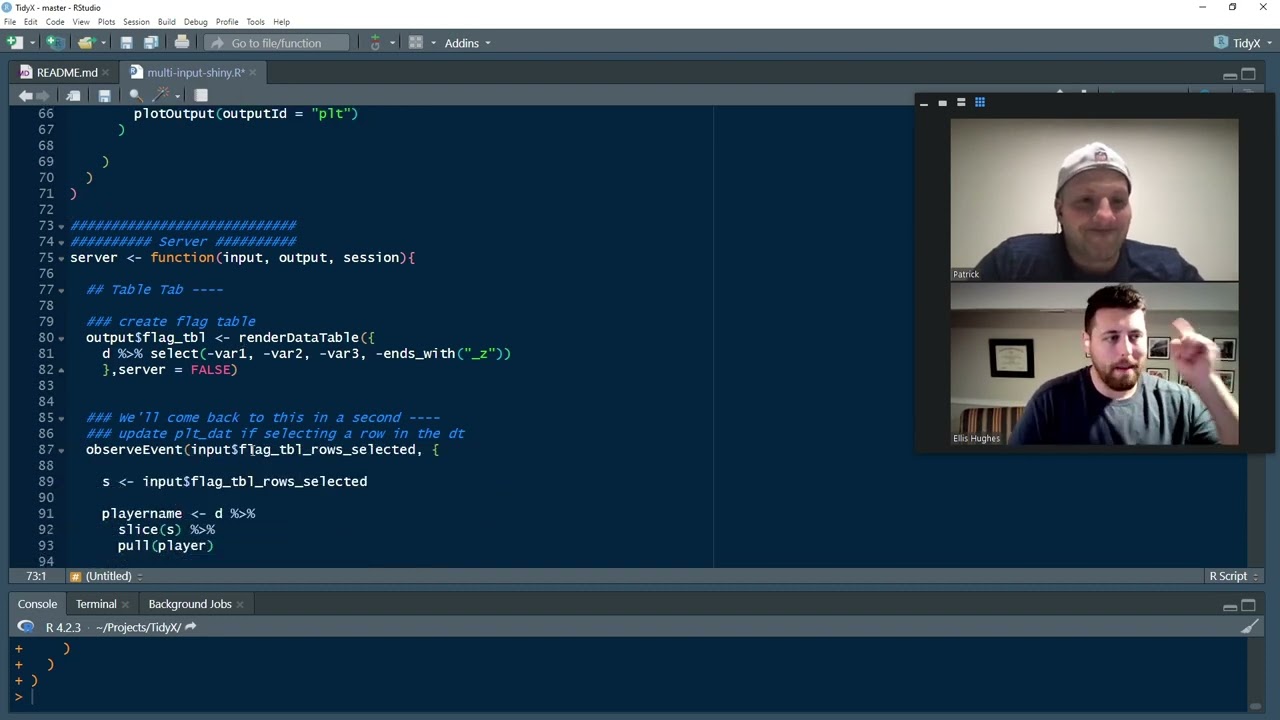Save the script from editor toolbar
The image size is (1280, 720).
point(104,96)
